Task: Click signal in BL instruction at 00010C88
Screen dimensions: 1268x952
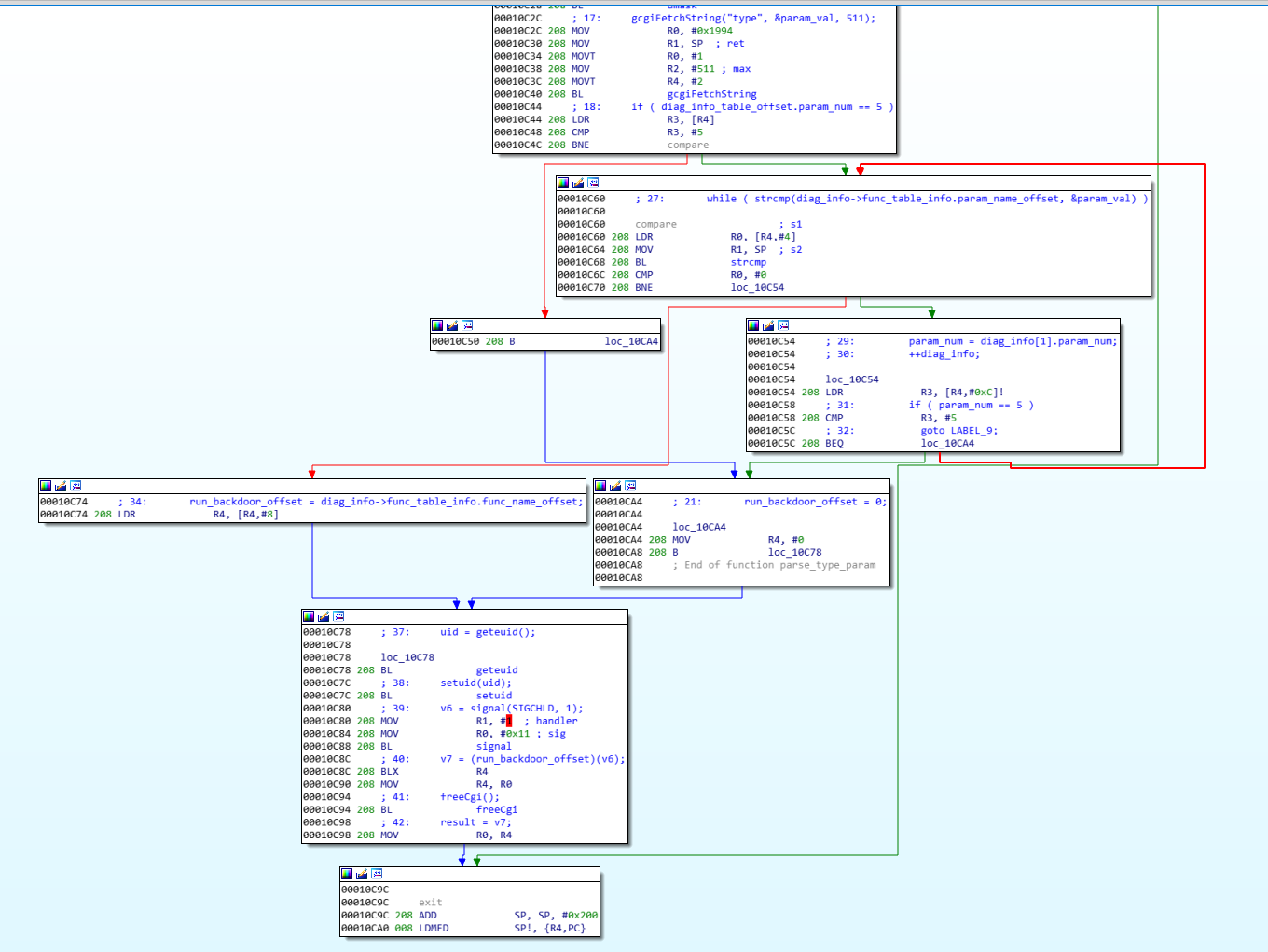Action: click(x=494, y=746)
